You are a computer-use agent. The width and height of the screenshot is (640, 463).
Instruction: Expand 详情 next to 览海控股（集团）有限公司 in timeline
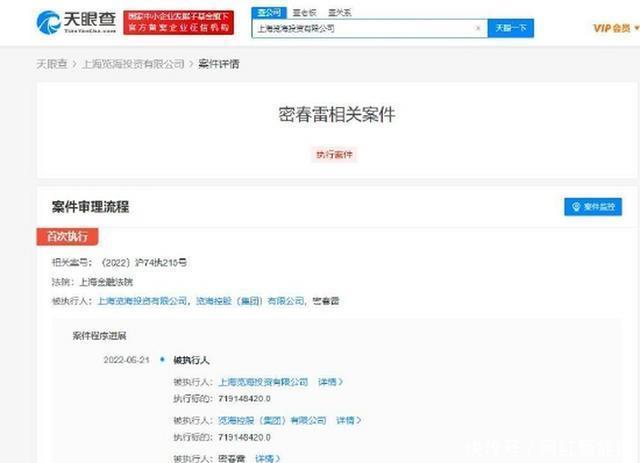click(x=348, y=420)
